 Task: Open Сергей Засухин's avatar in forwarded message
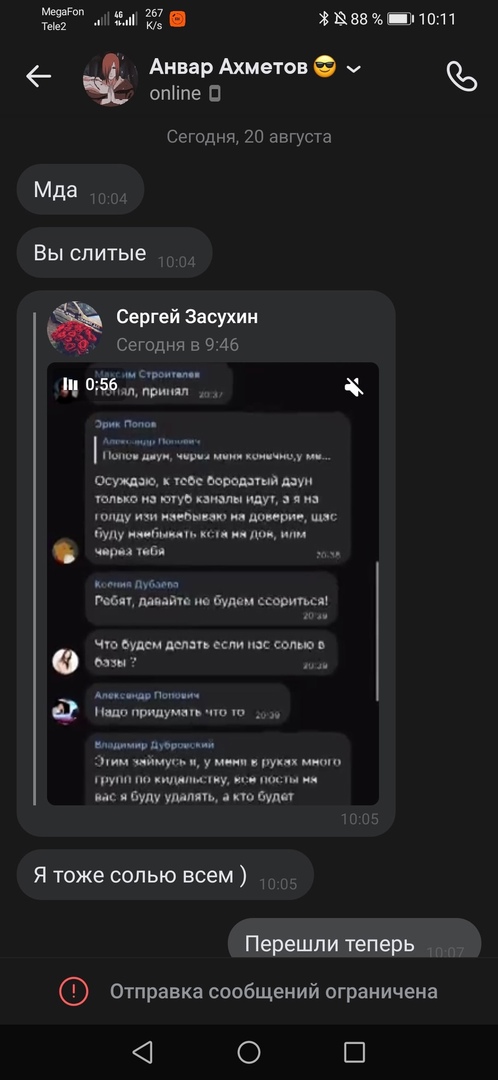point(74,329)
